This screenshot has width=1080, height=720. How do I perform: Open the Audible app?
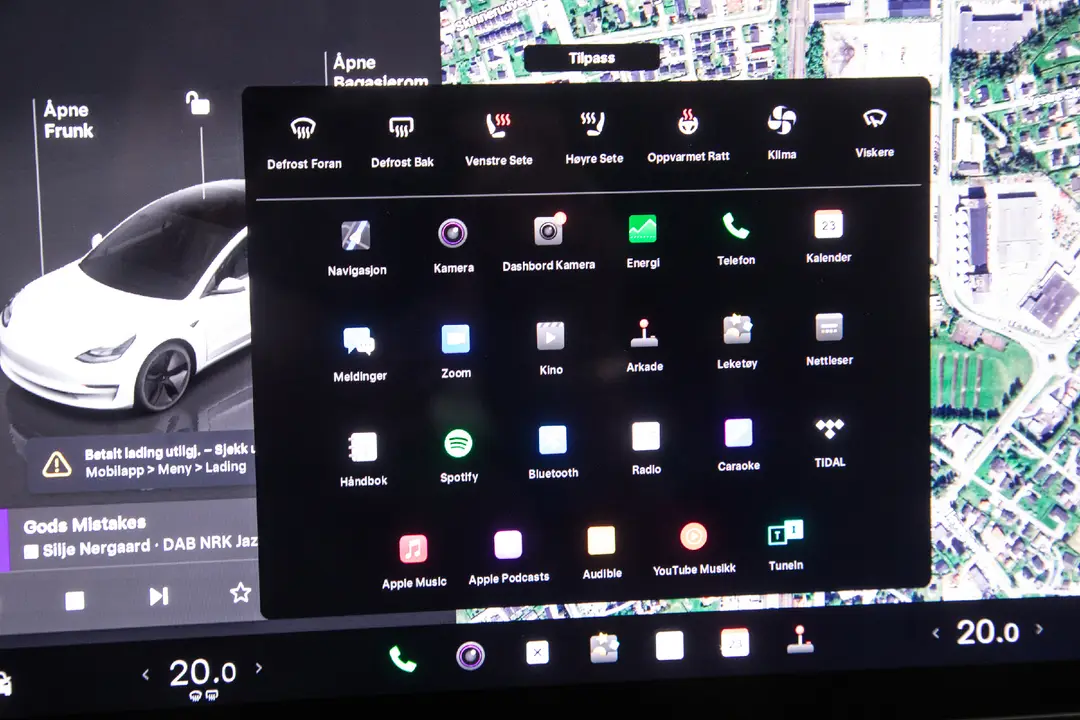pyautogui.click(x=601, y=553)
